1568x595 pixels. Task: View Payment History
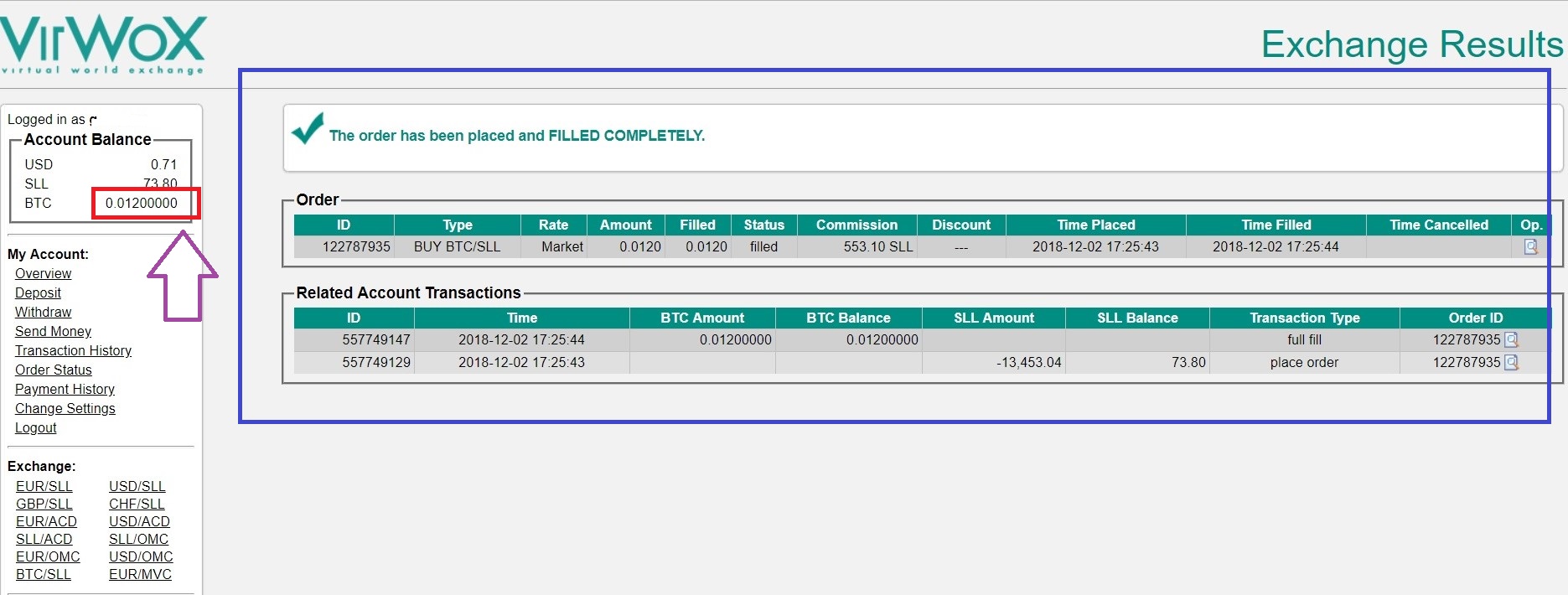65,389
